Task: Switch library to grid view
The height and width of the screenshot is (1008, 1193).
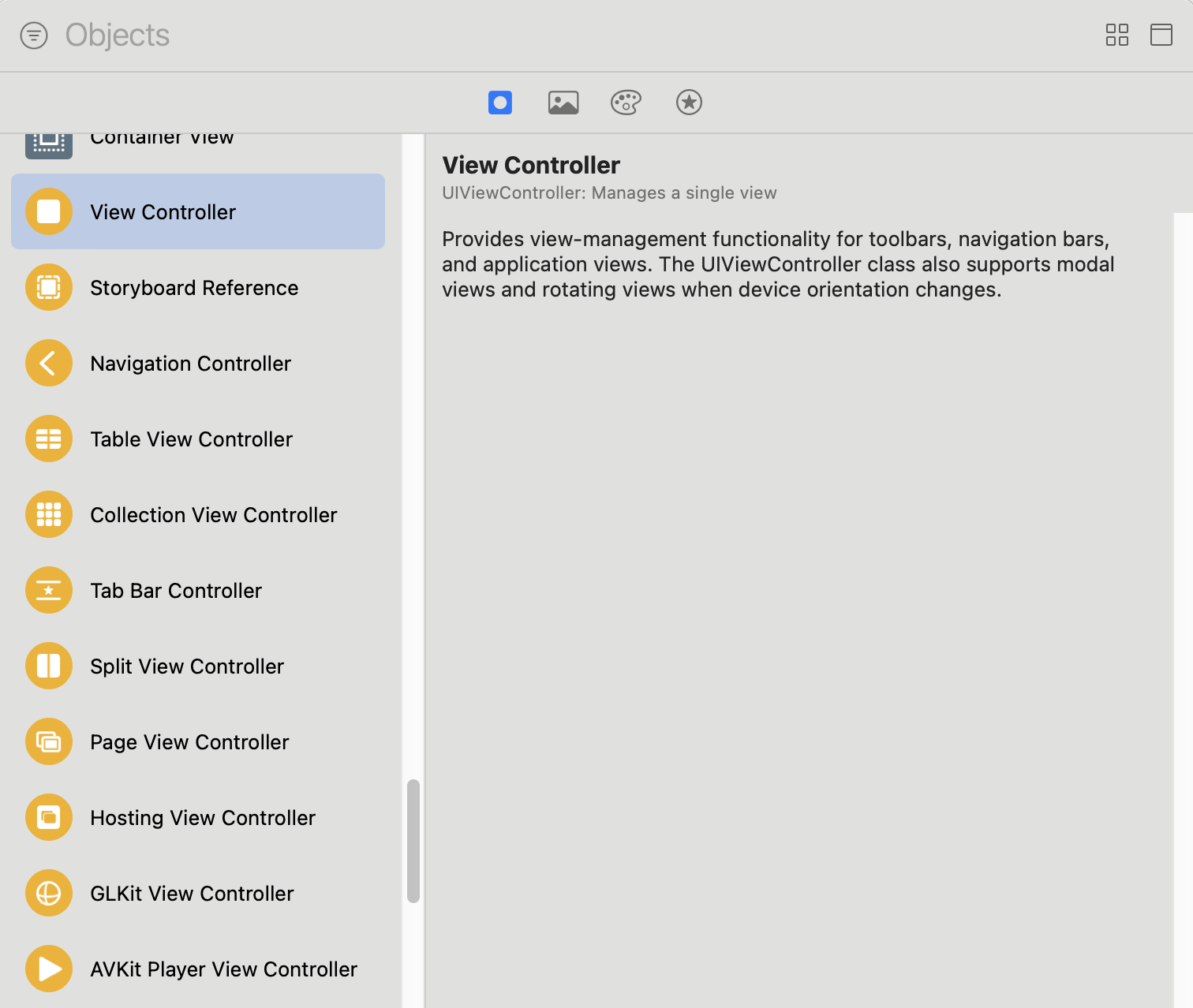Action: tap(1116, 35)
